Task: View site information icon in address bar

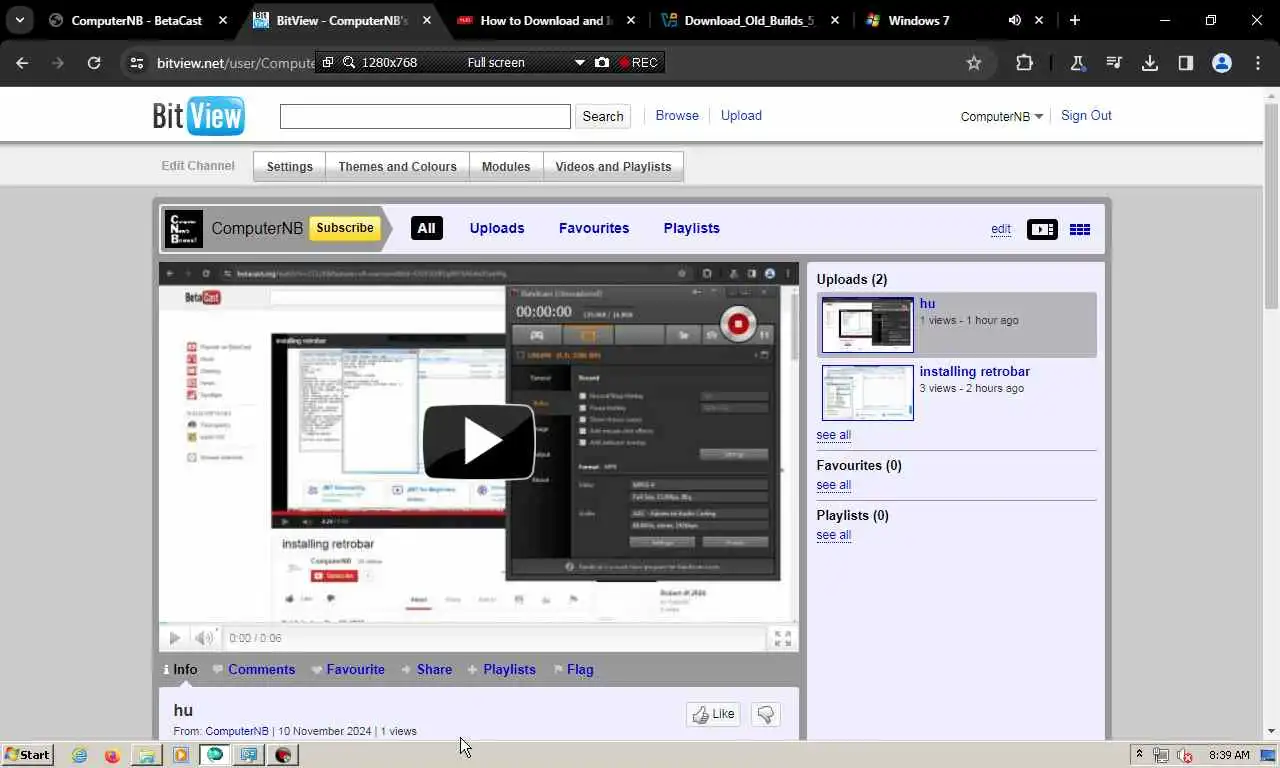Action: [x=137, y=63]
